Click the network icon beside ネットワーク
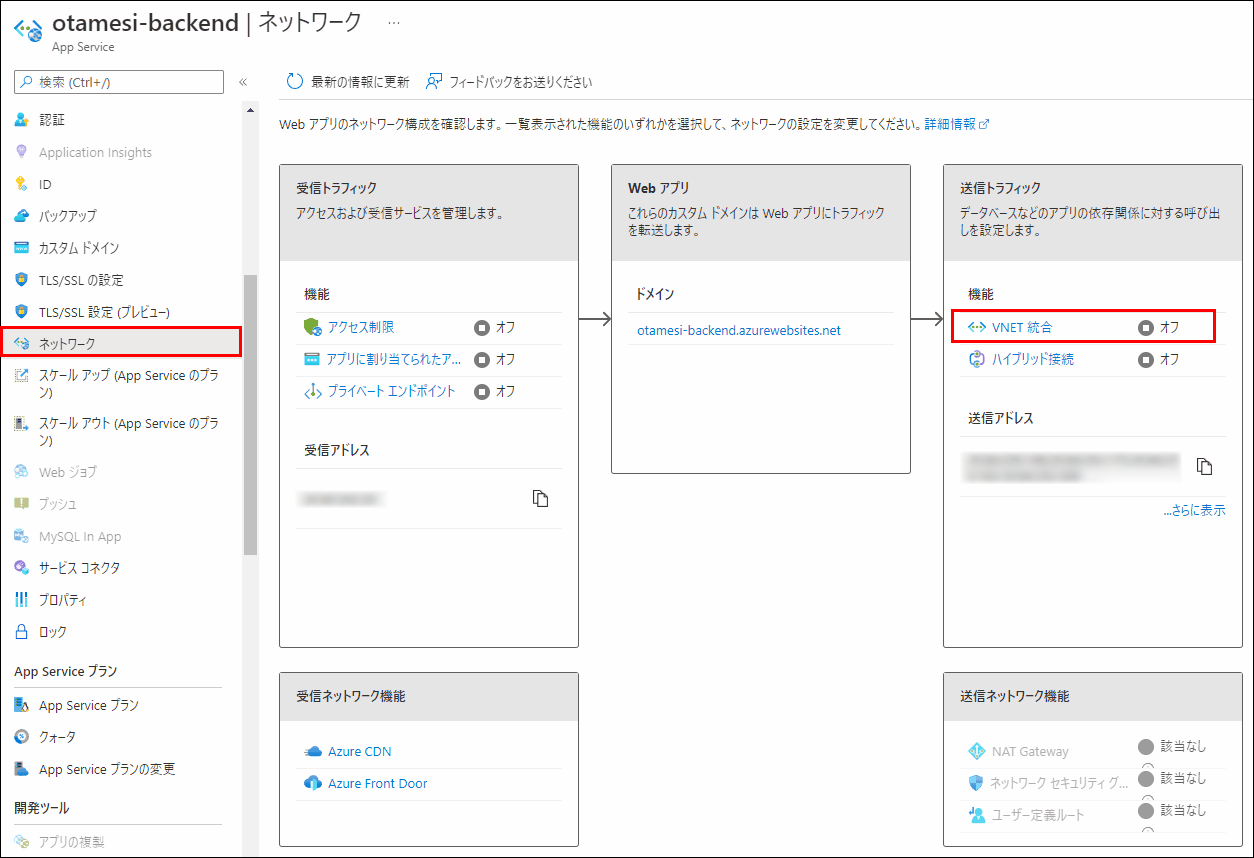 click(22, 343)
